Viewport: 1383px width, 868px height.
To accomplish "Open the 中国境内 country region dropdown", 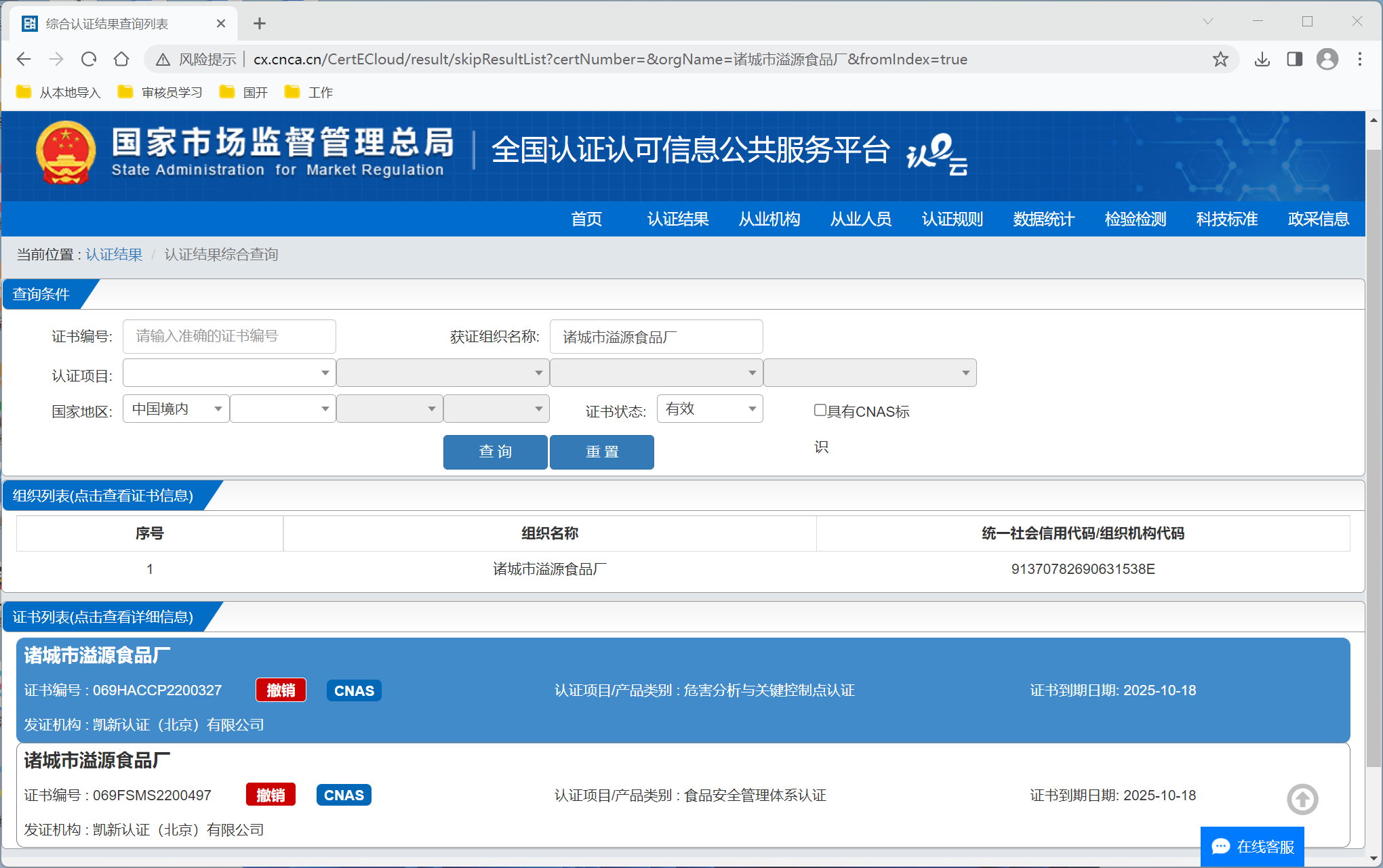I will [176, 409].
